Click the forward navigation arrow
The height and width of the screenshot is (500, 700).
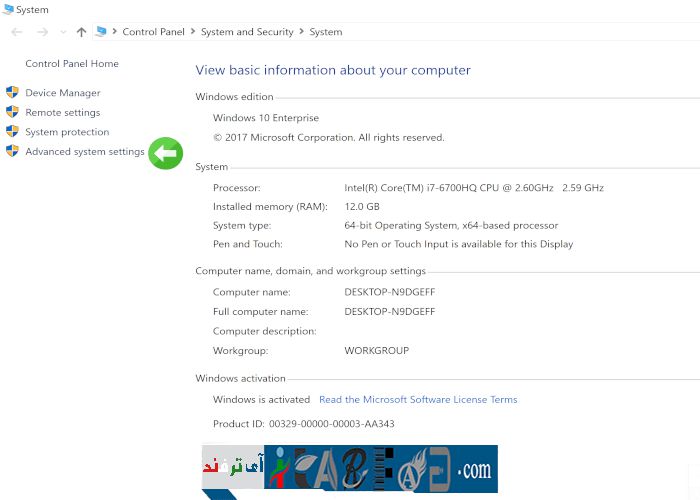point(42,32)
